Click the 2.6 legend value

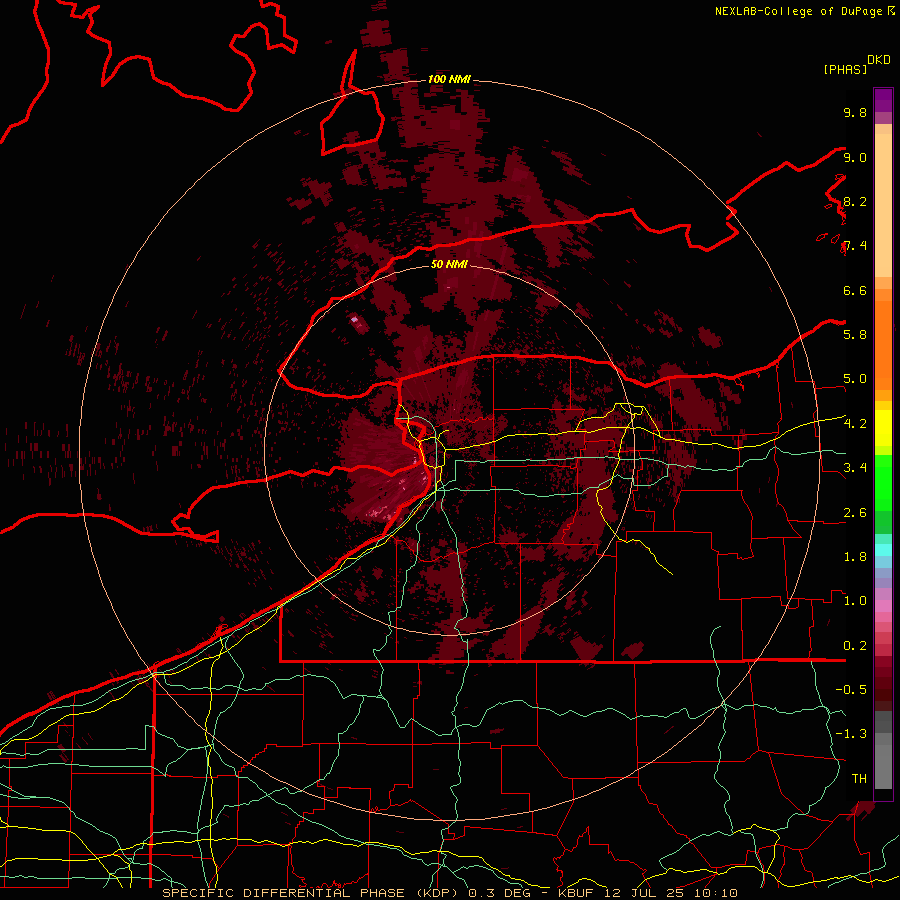[855, 513]
